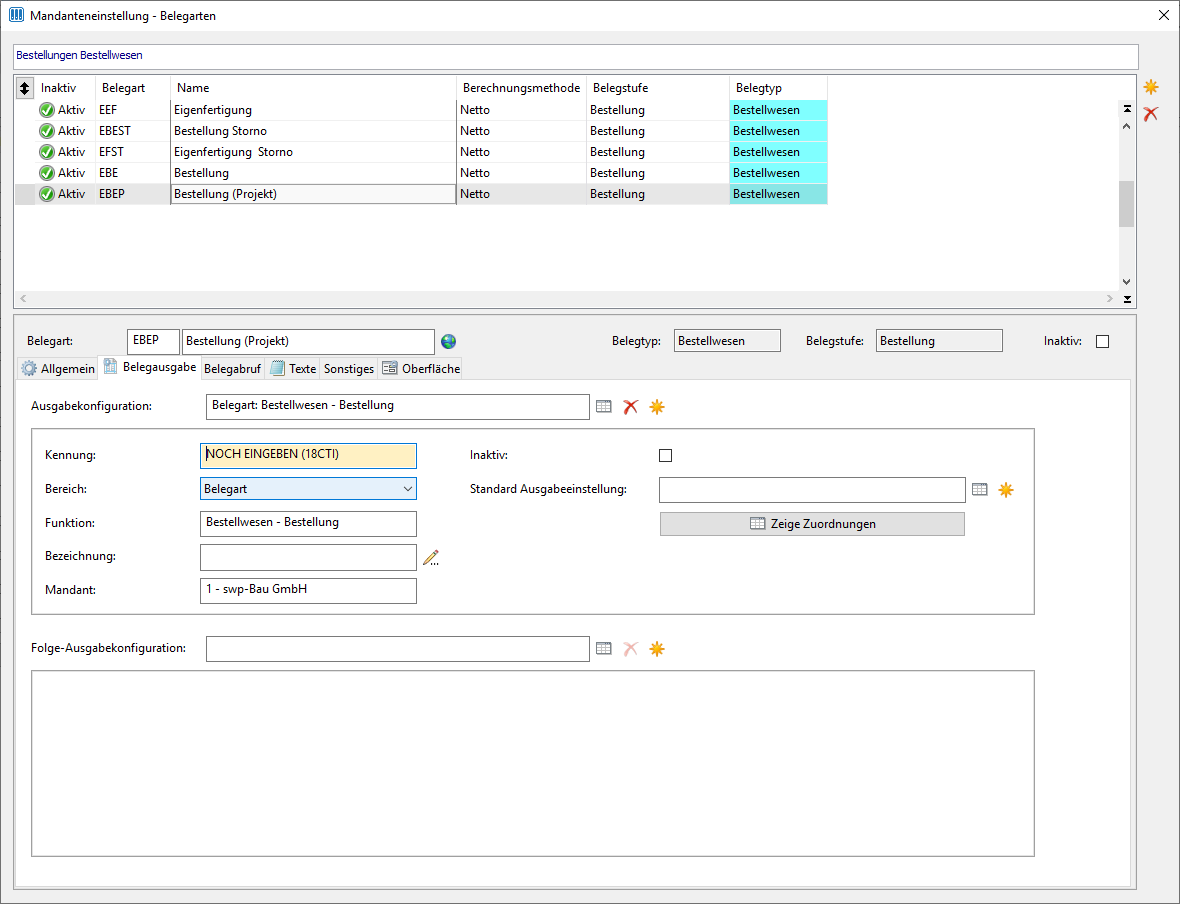Switch to the Belegabruf tab

click(232, 369)
